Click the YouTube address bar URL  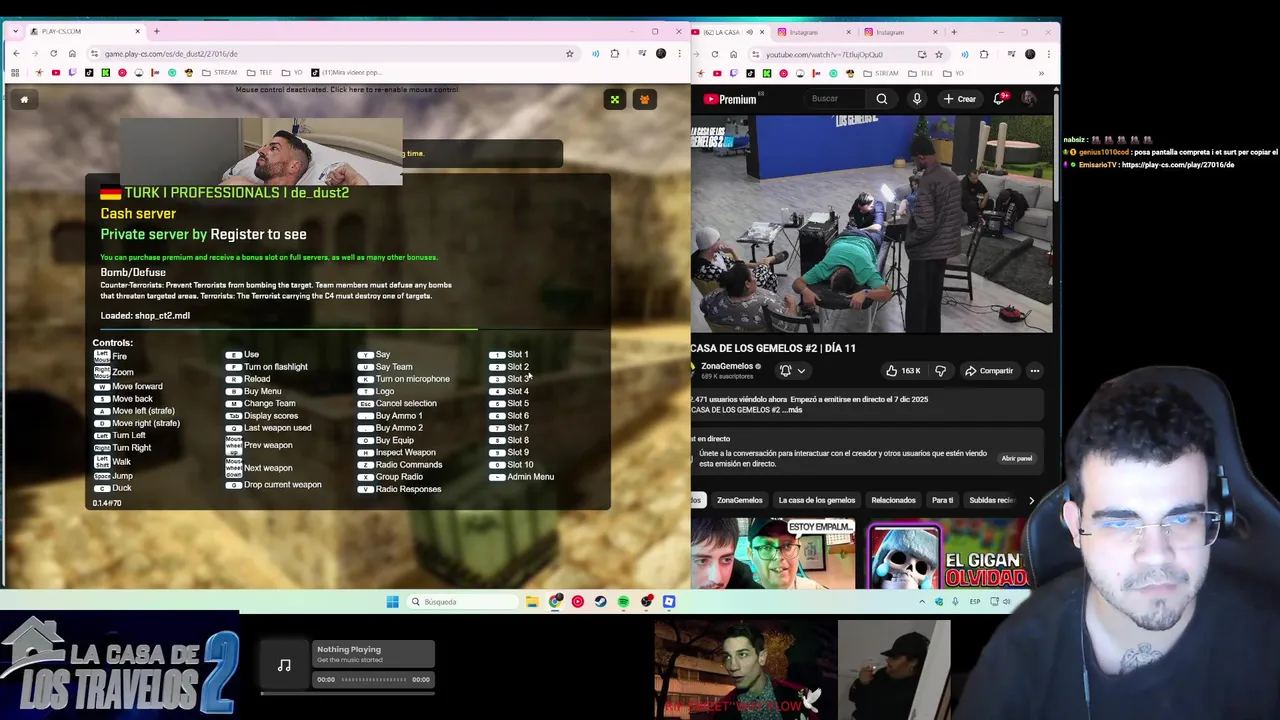(825, 54)
